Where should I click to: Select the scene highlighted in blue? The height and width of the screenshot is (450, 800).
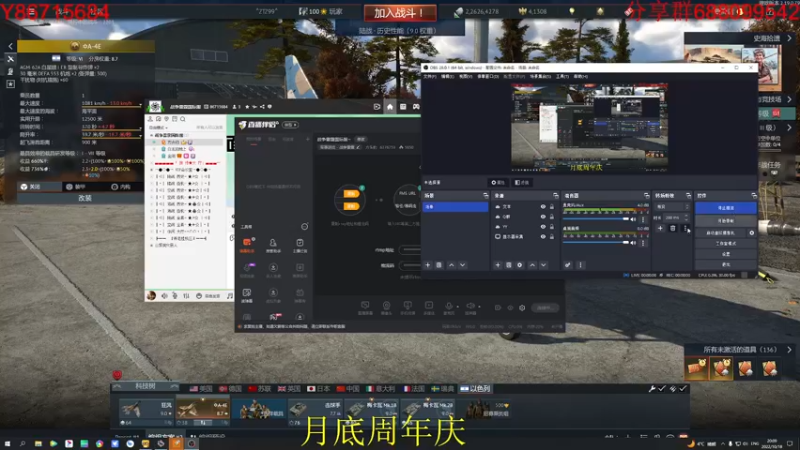click(455, 207)
